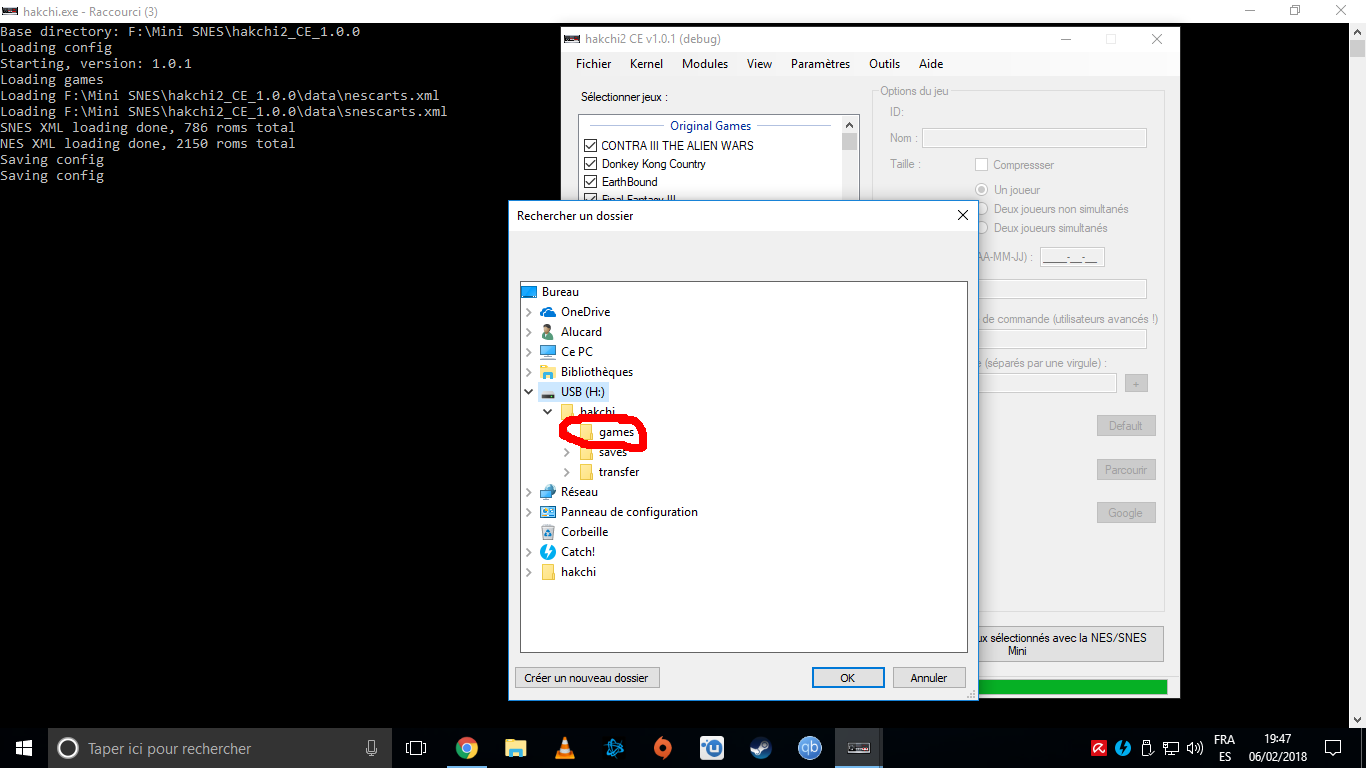Select the circled games folder
1366x768 pixels.
(x=616, y=432)
